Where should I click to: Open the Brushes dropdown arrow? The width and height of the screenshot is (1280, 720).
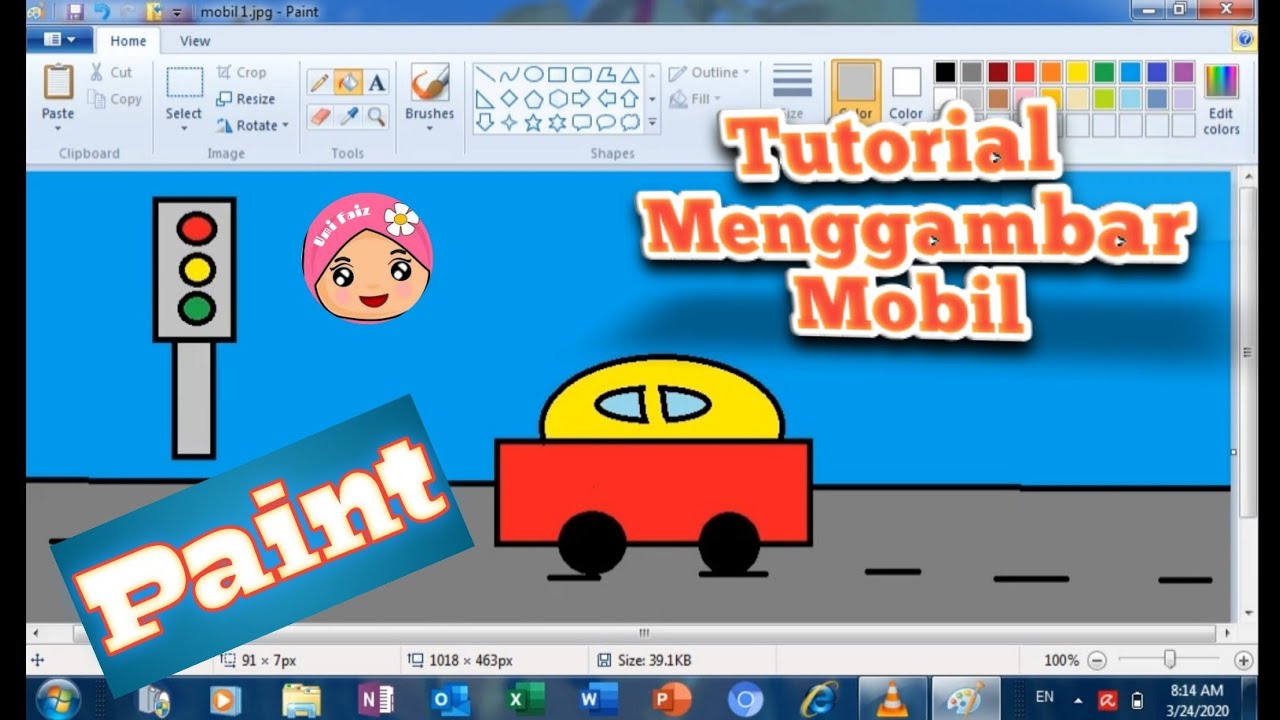430,128
